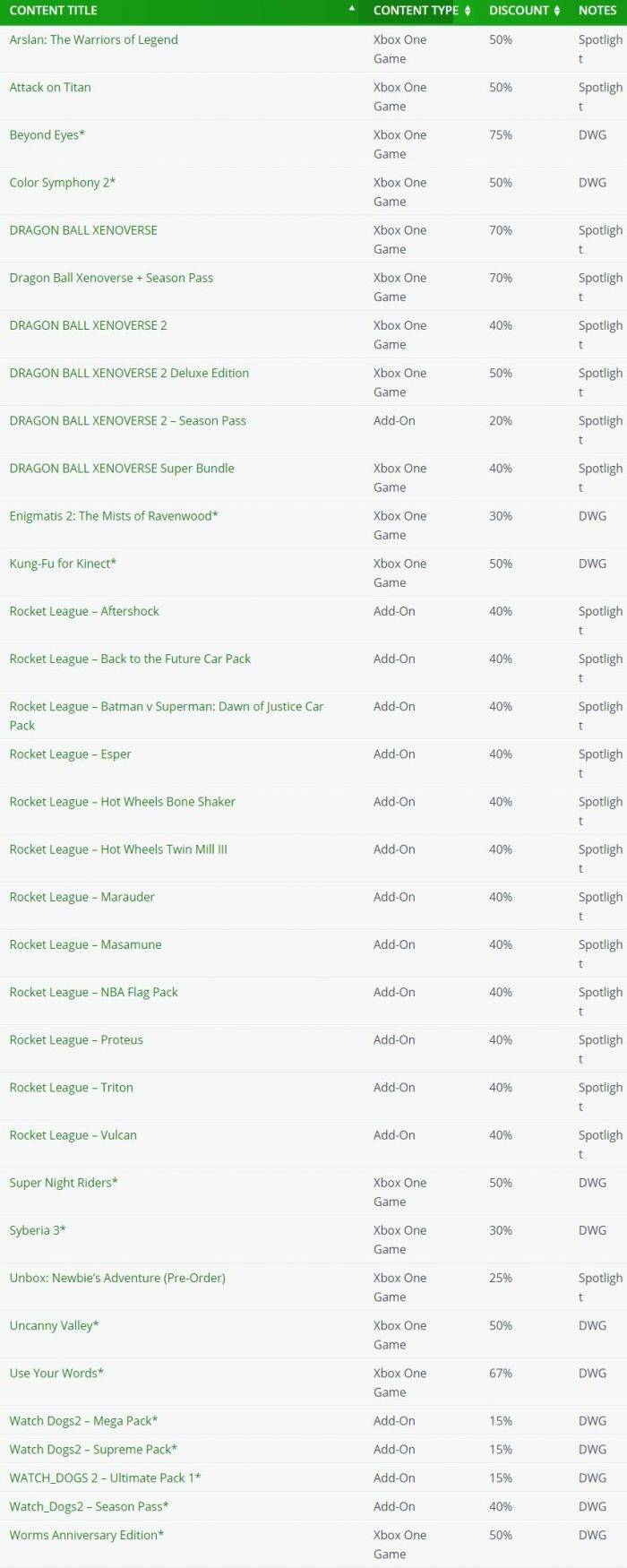Open Dragon Ball Xenoverse + Season Pass
This screenshot has height=1568, width=627.
(111, 278)
